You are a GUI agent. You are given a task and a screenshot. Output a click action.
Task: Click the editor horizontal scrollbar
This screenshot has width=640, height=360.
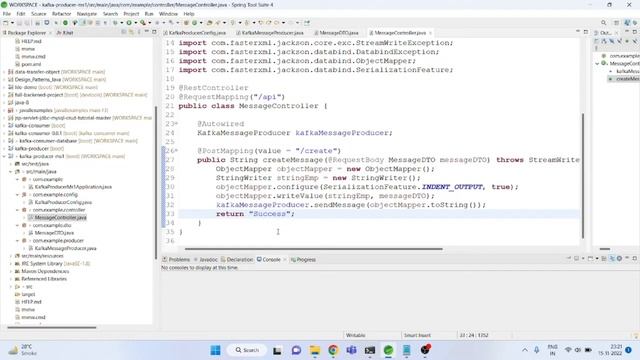(x=313, y=249)
